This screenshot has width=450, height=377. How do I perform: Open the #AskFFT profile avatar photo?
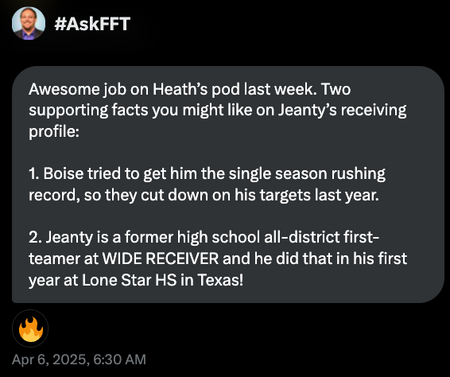(29, 23)
